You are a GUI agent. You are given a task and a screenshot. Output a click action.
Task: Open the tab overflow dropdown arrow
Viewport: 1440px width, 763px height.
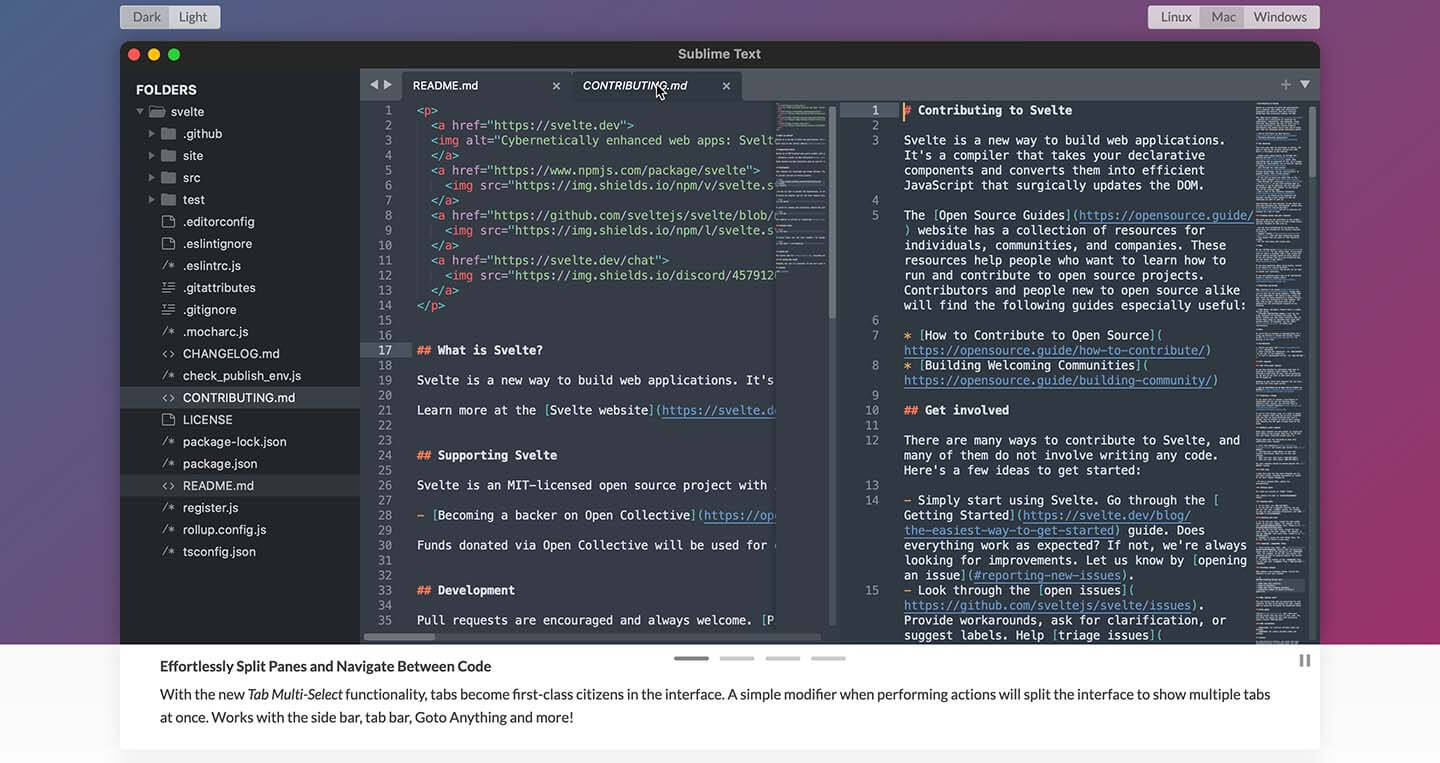1305,85
